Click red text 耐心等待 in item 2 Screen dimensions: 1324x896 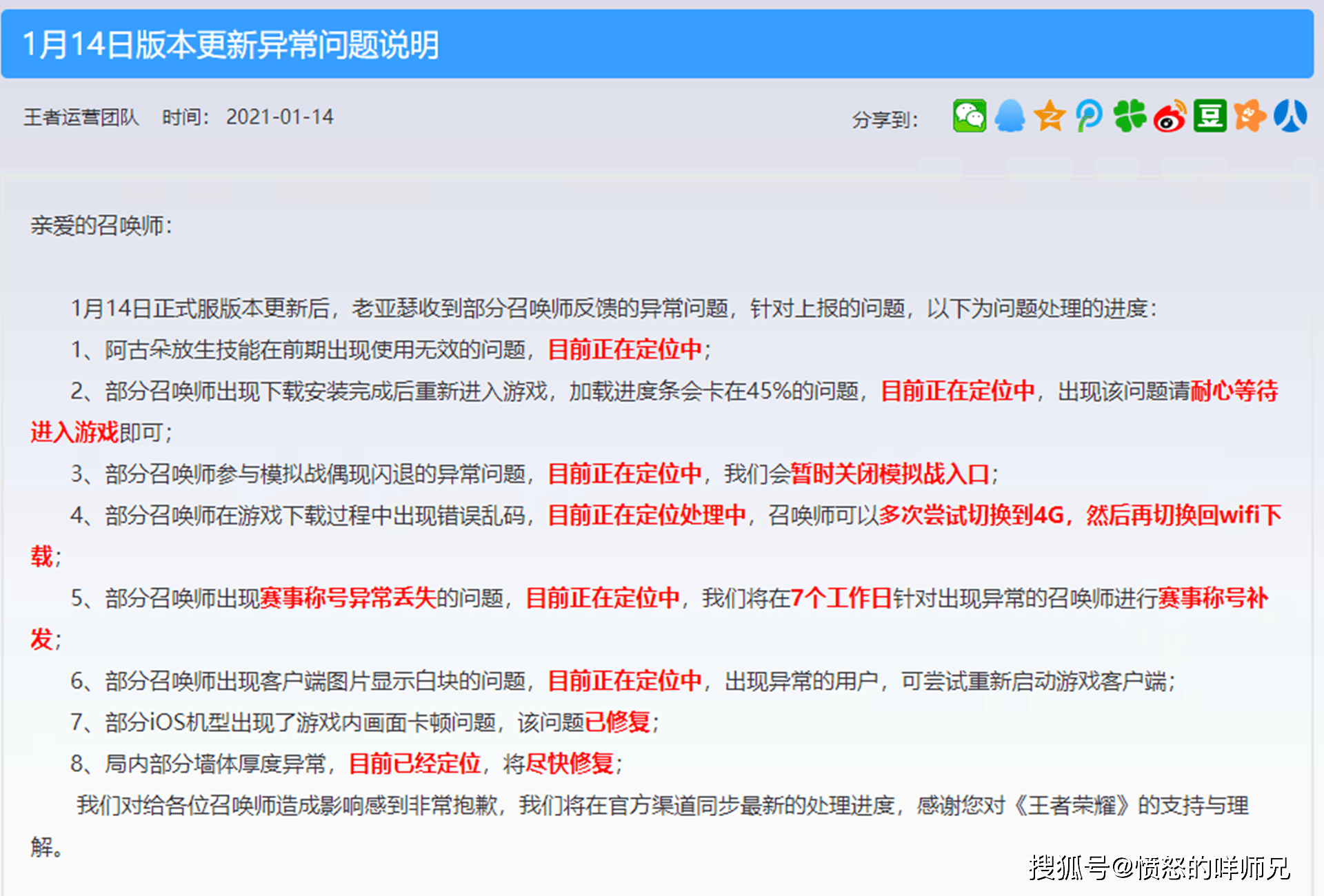[1234, 391]
